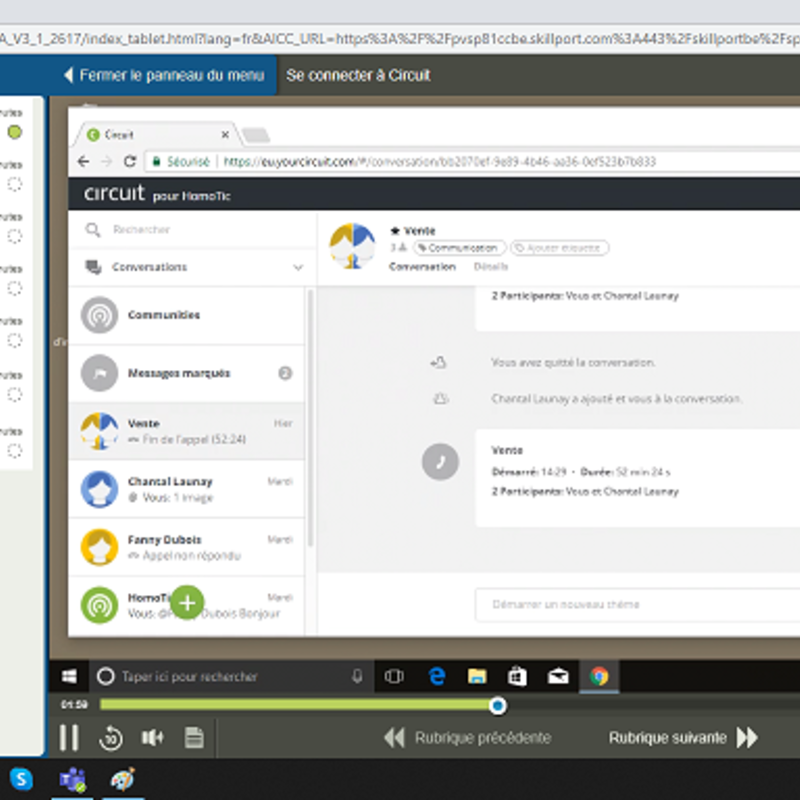The height and width of the screenshot is (800, 800).
Task: Click the volume speaker icon
Action: click(x=153, y=738)
